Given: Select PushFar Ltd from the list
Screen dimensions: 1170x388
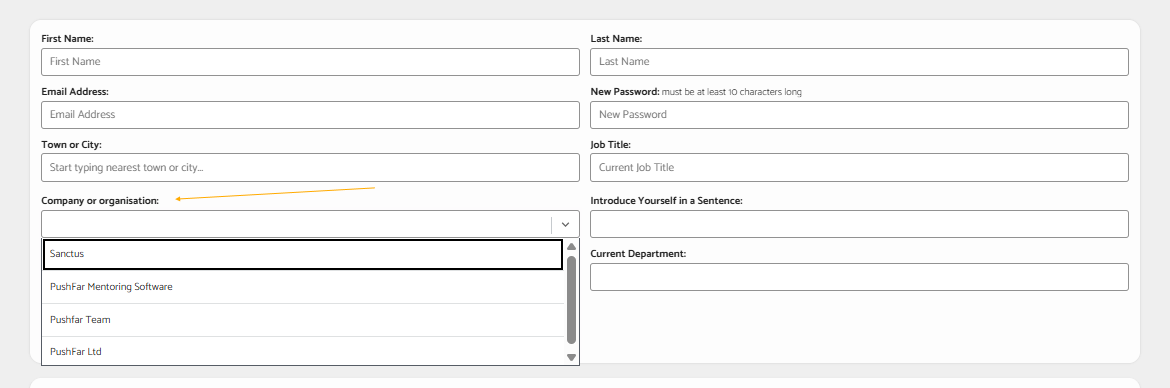Looking at the screenshot, I should click(x=303, y=351).
